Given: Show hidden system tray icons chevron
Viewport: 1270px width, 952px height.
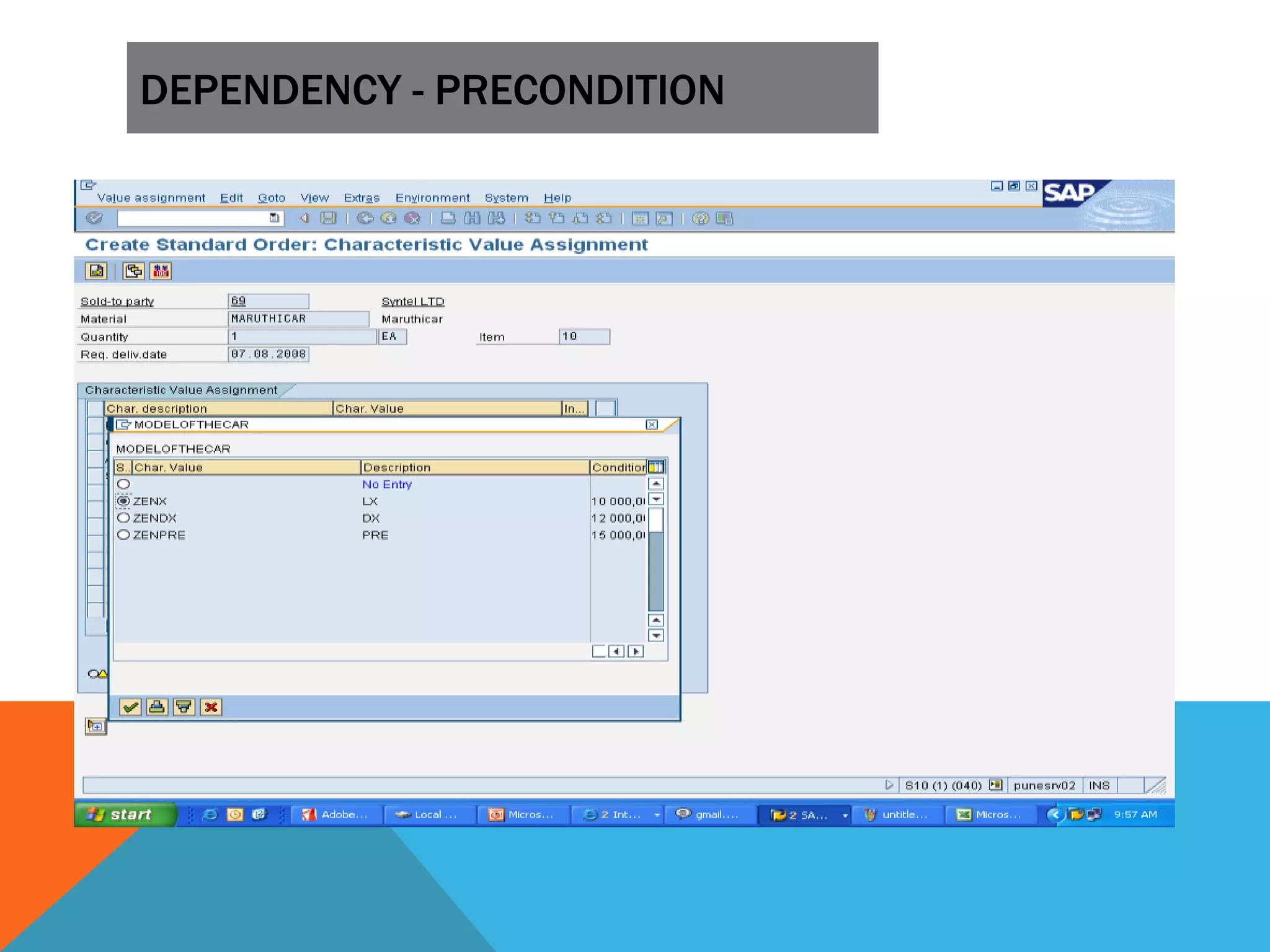Looking at the screenshot, I should [1055, 814].
